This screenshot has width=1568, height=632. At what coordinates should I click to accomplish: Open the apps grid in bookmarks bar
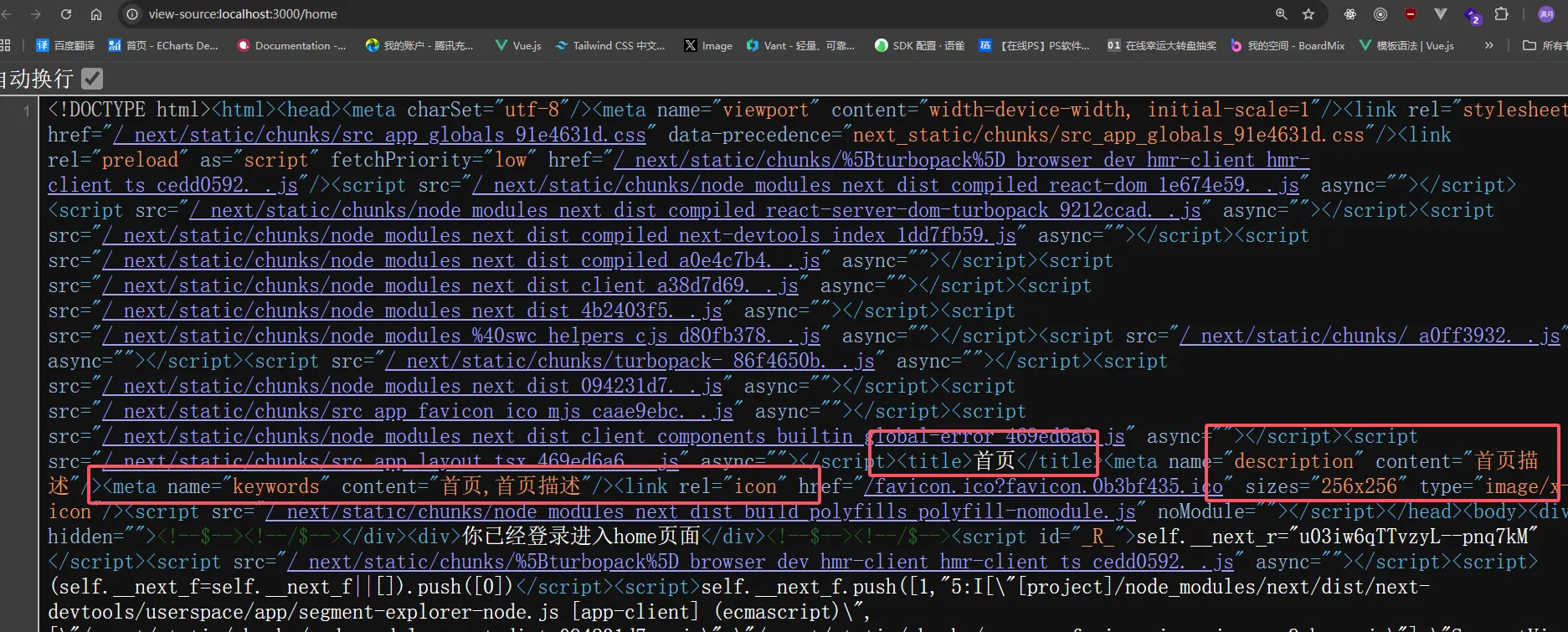(6, 45)
